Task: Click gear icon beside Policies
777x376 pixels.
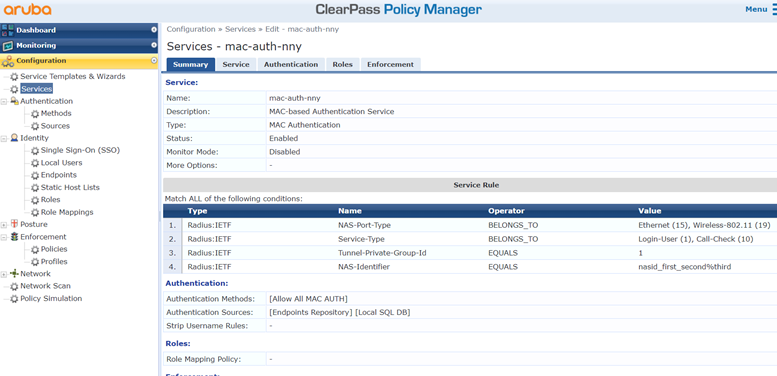Action: click(35, 249)
